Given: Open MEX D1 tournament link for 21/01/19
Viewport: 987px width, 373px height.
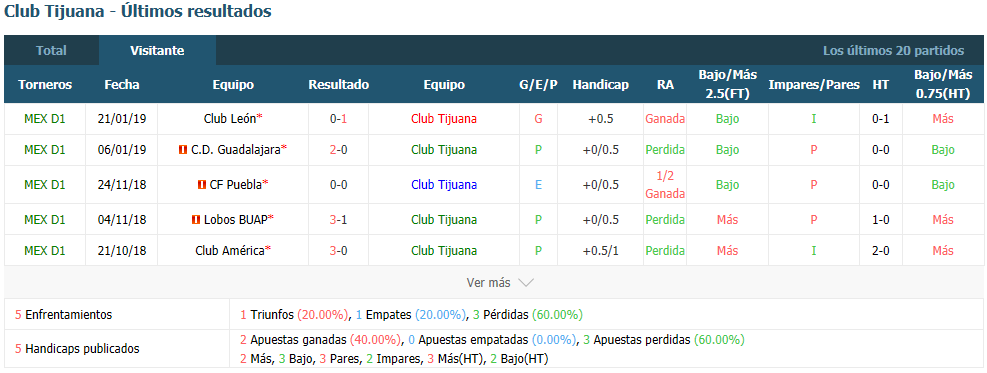Looking at the screenshot, I should point(45,118).
